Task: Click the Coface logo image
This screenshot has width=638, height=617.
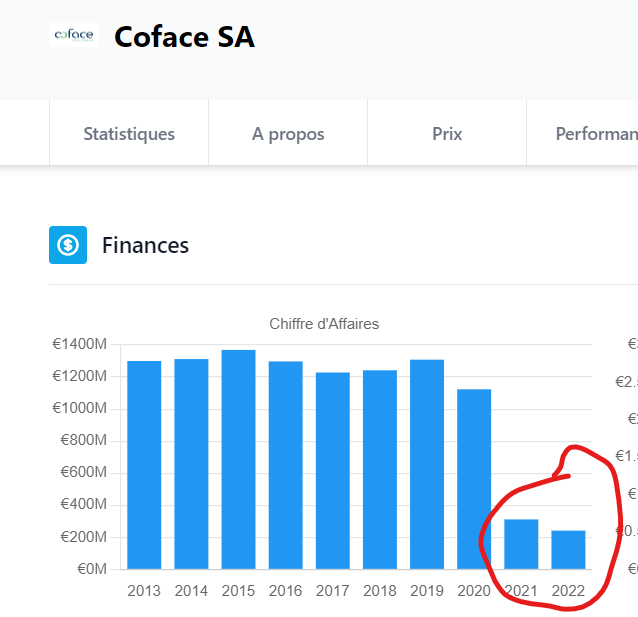Action: point(74,35)
